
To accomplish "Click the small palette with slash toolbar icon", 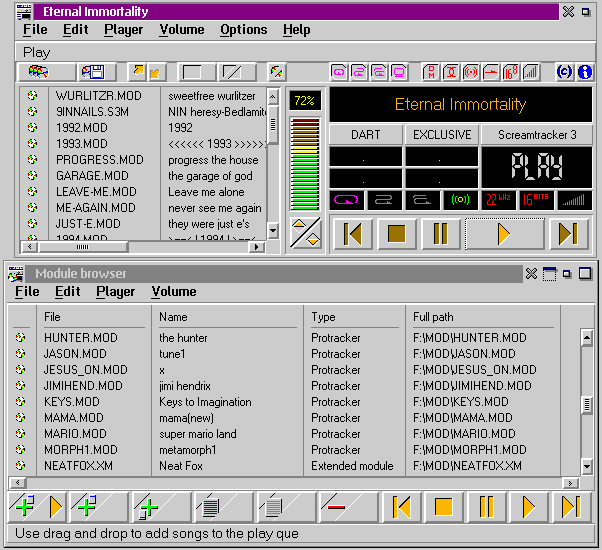I will click(x=276, y=72).
